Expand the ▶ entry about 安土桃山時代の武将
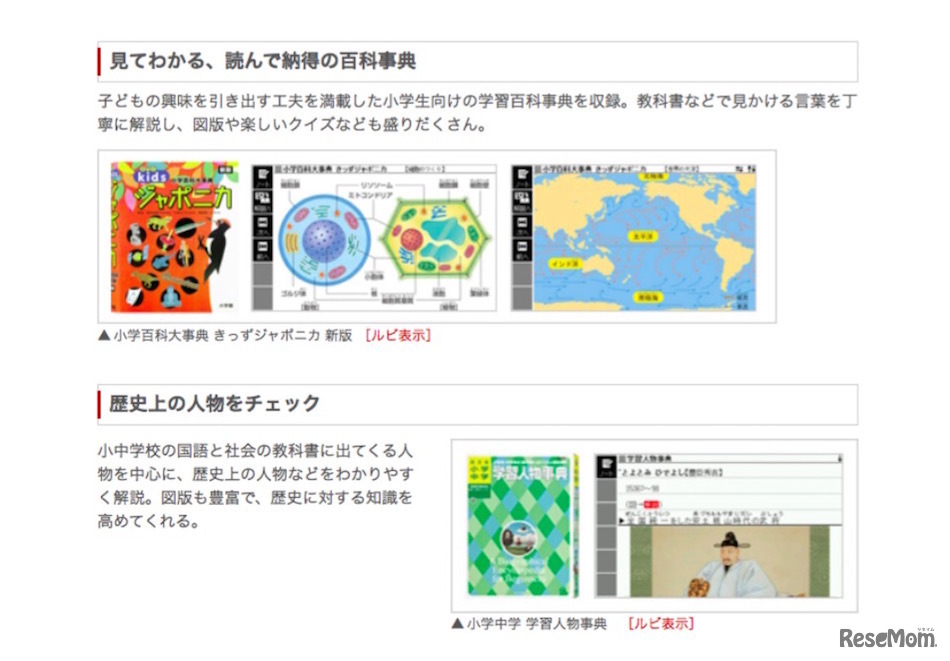Screen dimensions: 950x661 (x=621, y=519)
